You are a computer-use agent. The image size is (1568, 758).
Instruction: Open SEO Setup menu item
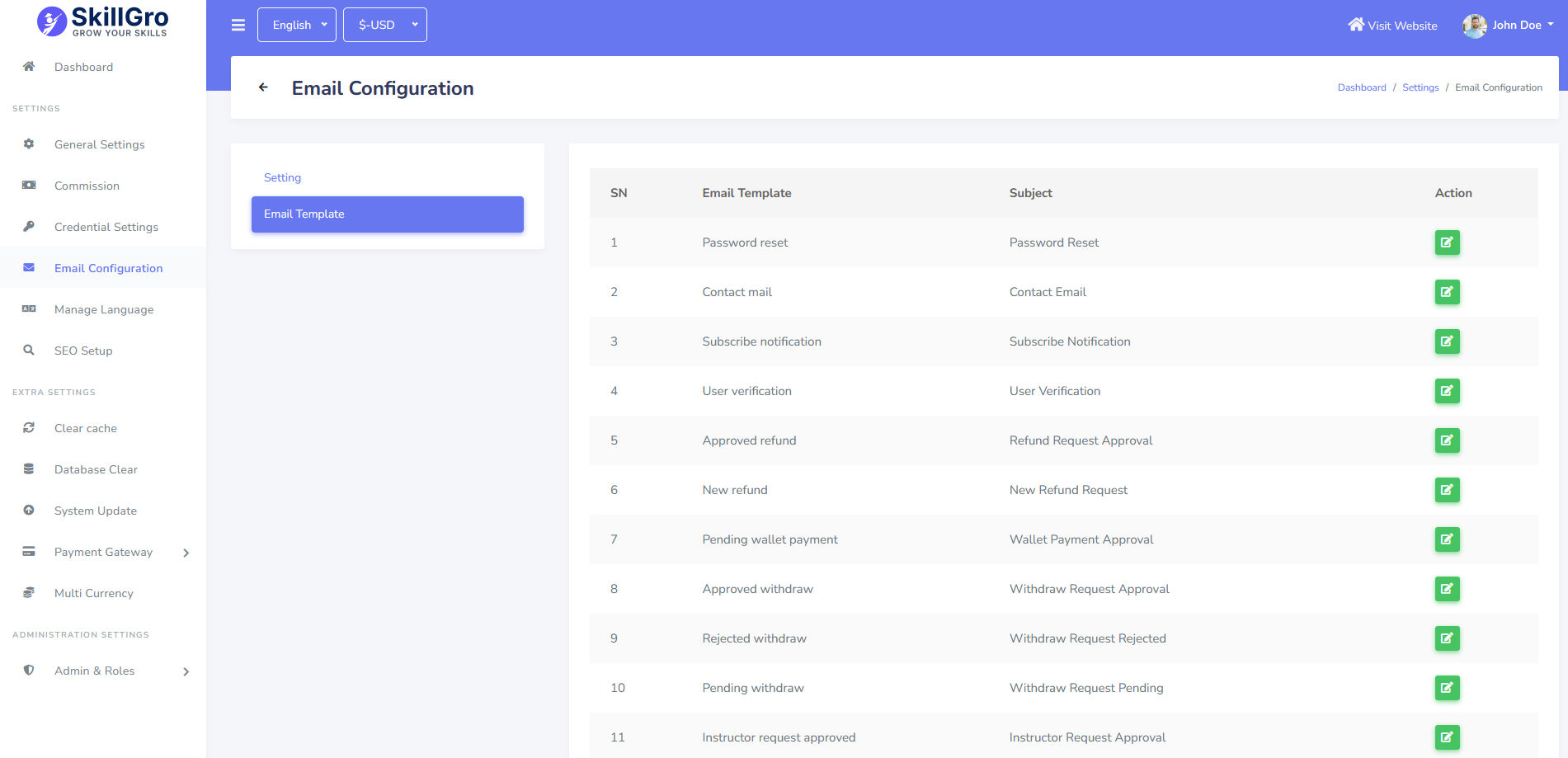point(83,351)
